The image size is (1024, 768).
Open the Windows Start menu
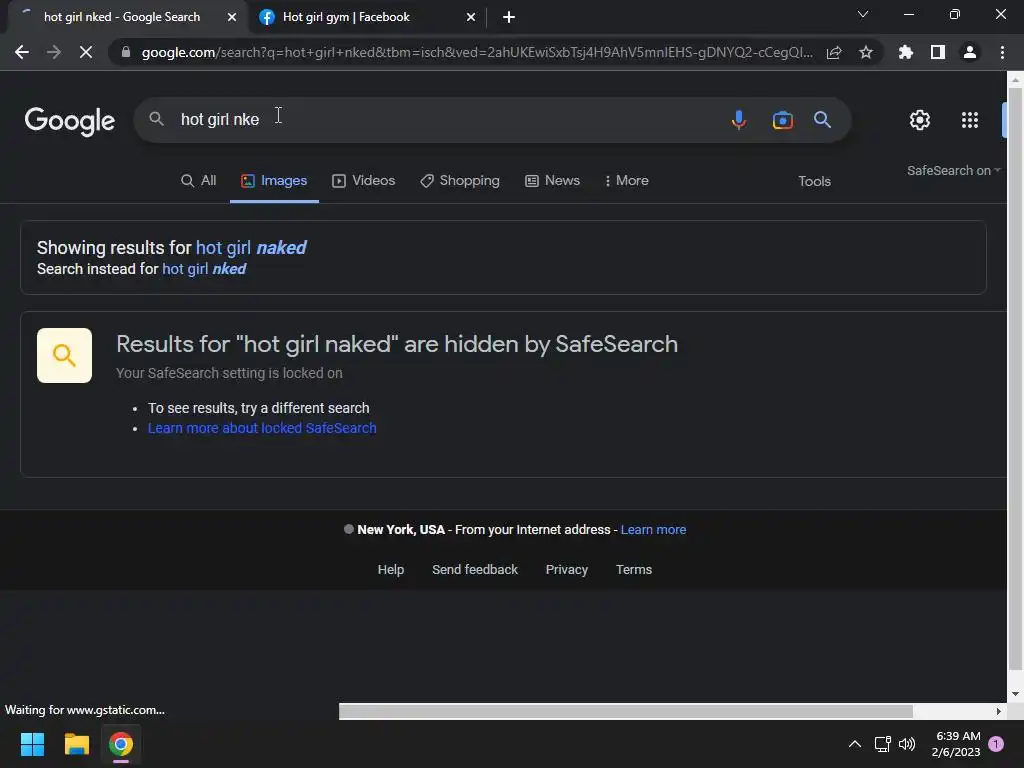point(32,744)
